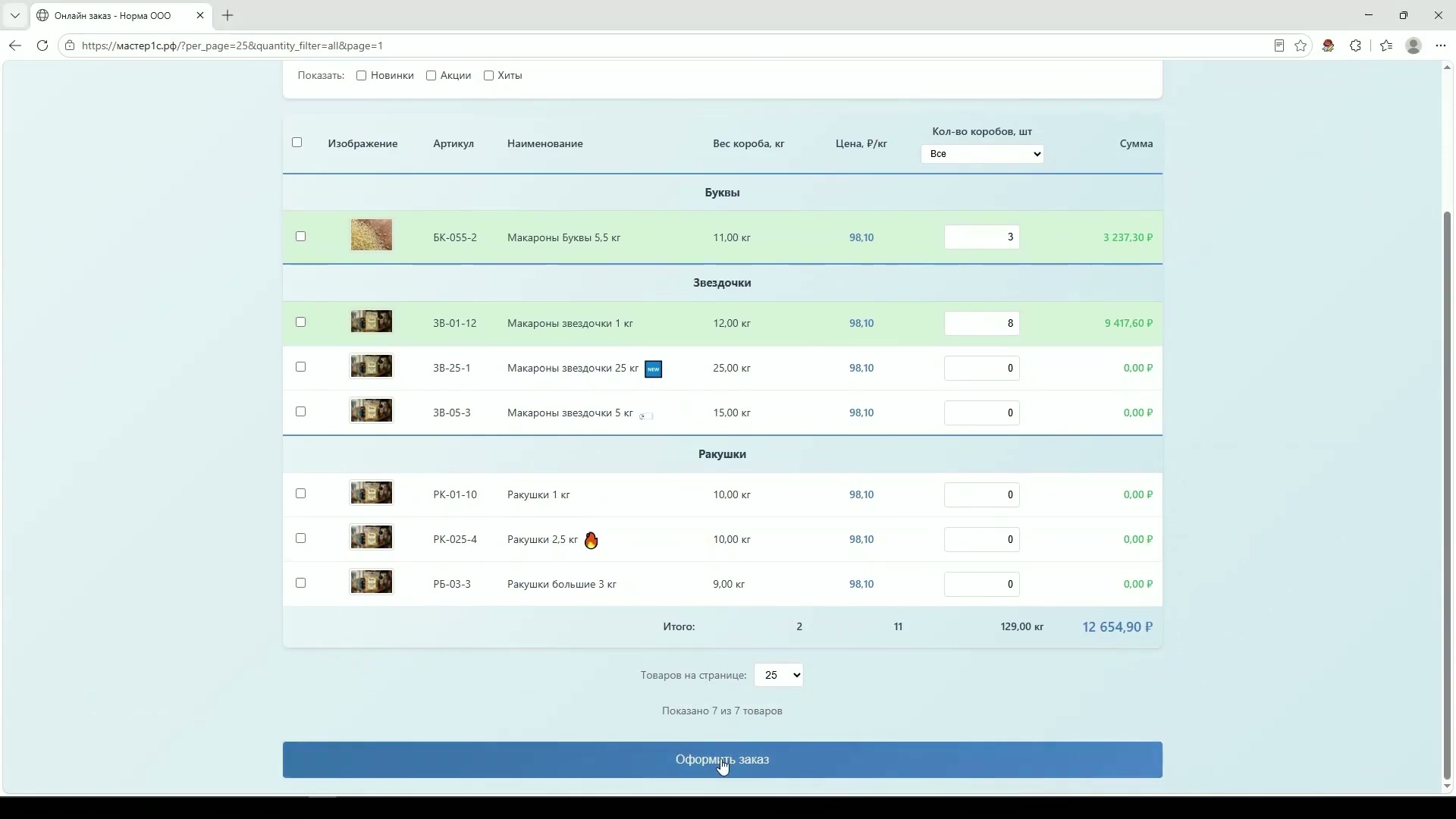Select the Макароны Буквы 5,5 кг row checkbox

pyautogui.click(x=300, y=237)
